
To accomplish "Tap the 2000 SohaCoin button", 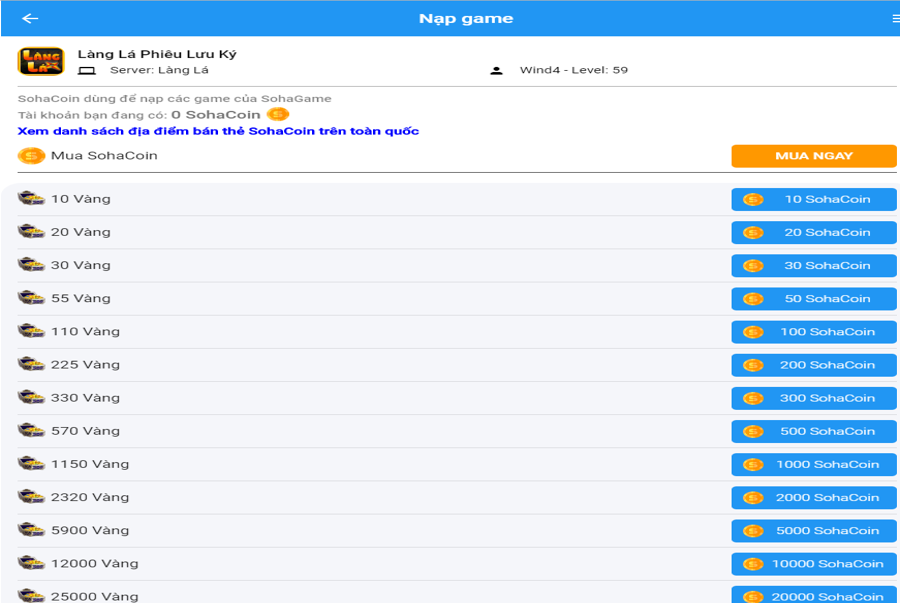I will click(814, 497).
